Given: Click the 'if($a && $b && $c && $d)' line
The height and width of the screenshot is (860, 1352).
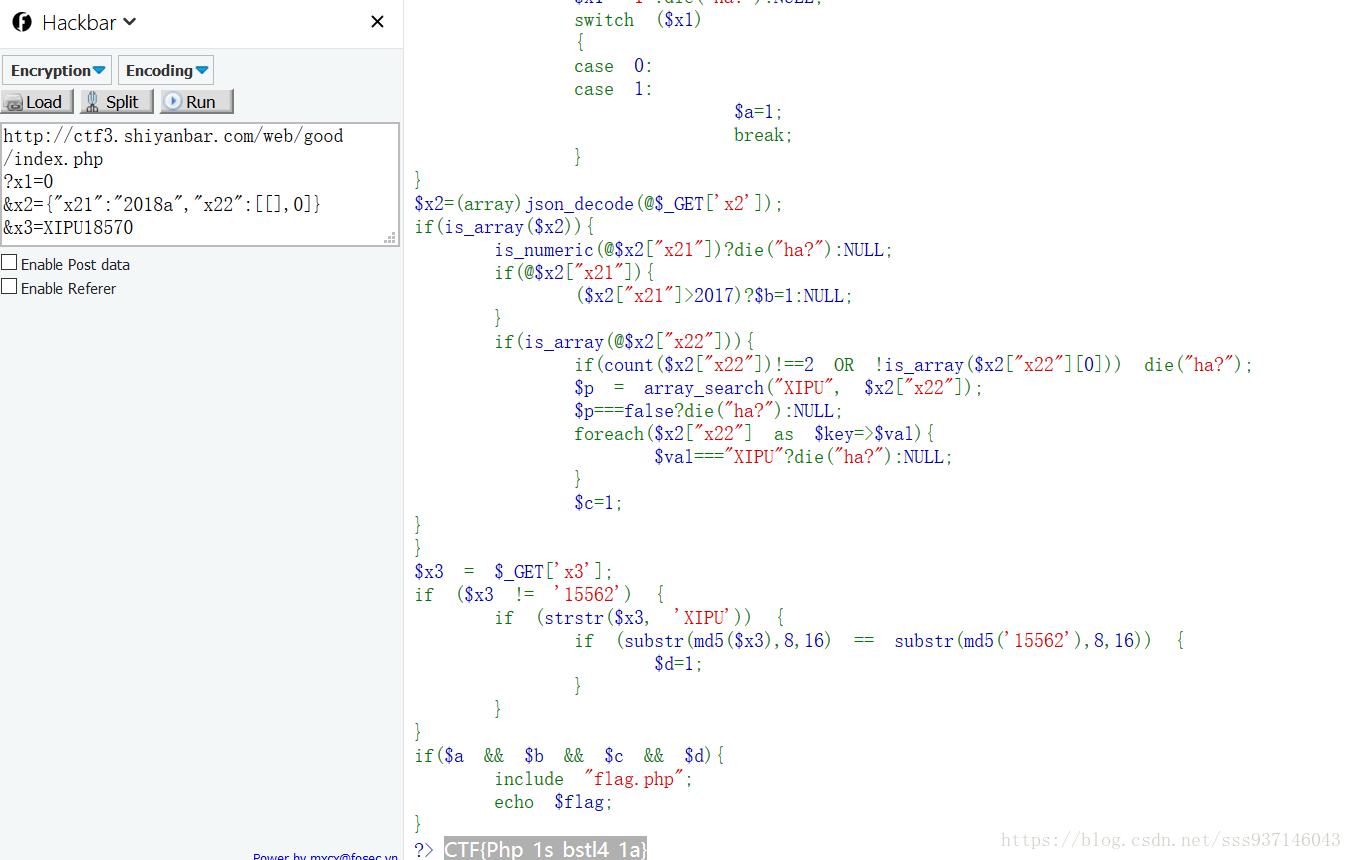Looking at the screenshot, I should pyautogui.click(x=569, y=756).
